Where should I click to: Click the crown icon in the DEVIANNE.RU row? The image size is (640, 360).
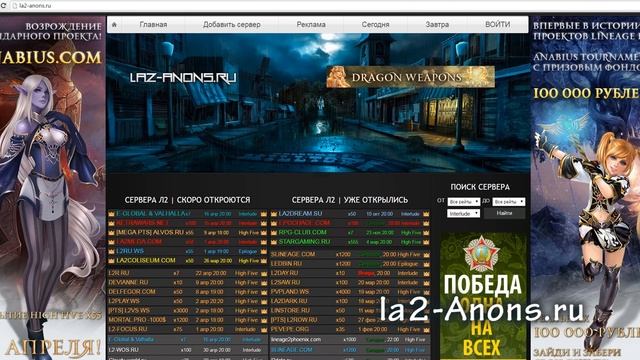pos(264,282)
